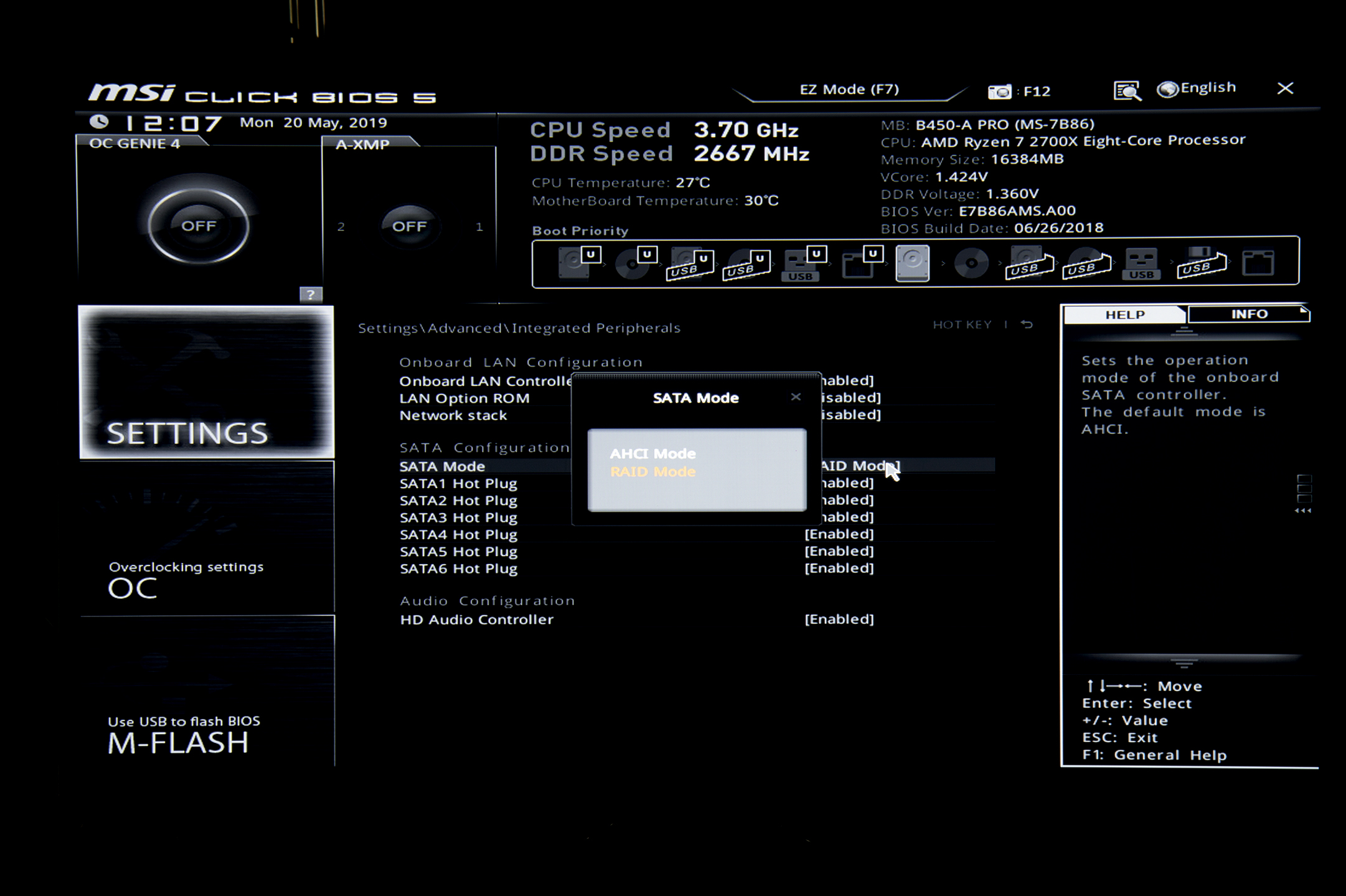Image resolution: width=1346 pixels, height=896 pixels.
Task: Switch to the INFO tab
Action: coord(1249,314)
